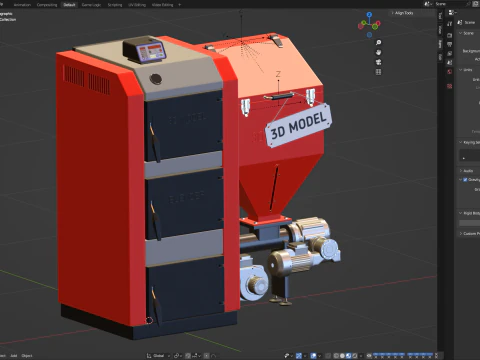Open the scene browse dropdown in top bar
Screen dimensions: 480x360
coord(428,4)
